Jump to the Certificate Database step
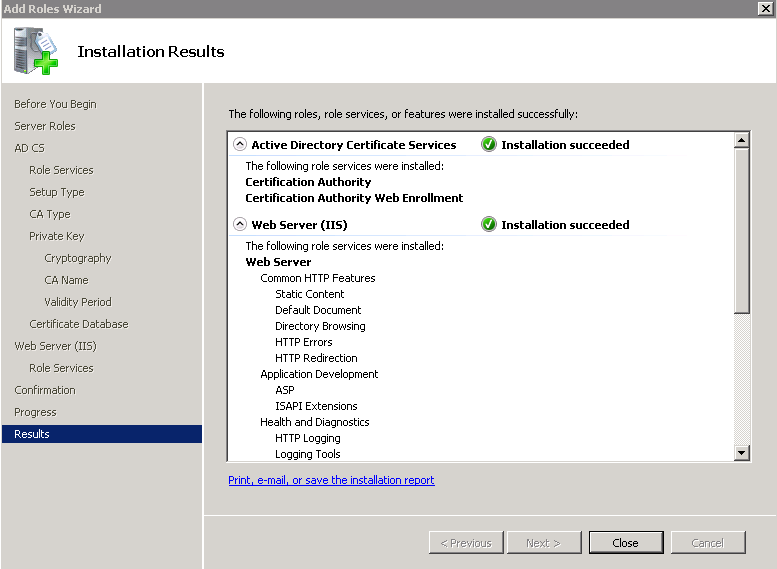 (x=79, y=324)
